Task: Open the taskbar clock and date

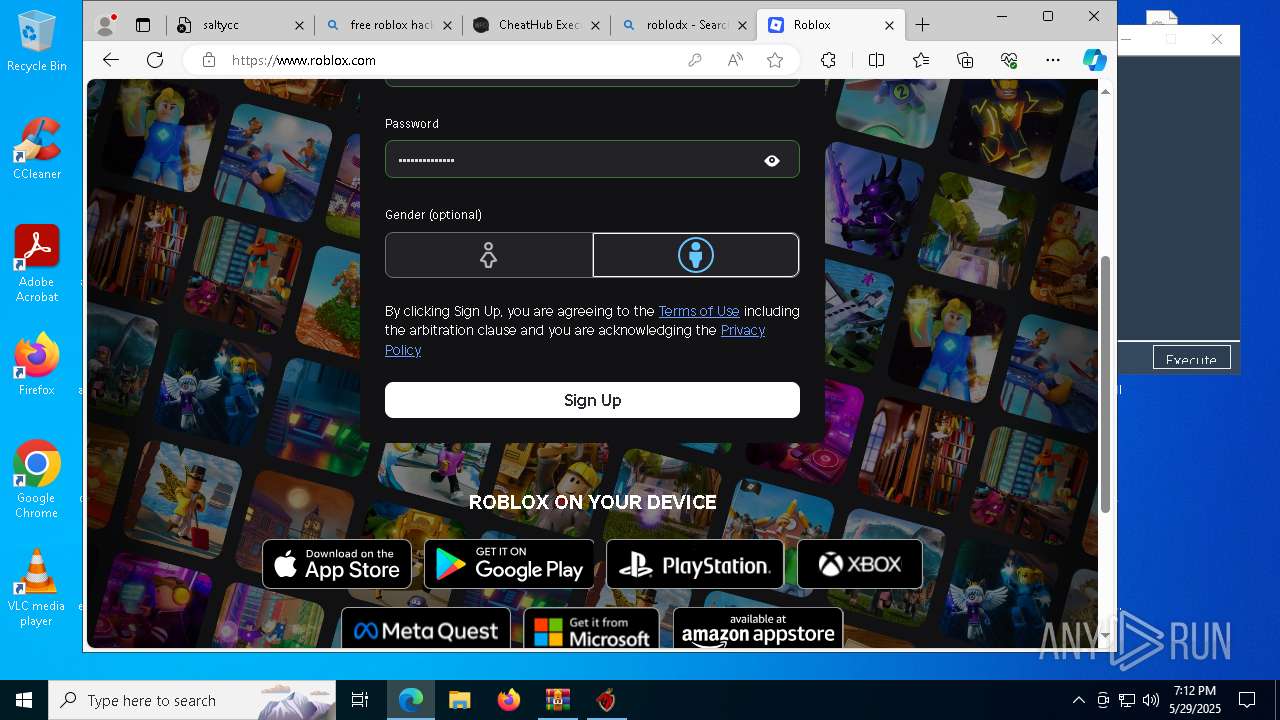Action: [x=1196, y=700]
